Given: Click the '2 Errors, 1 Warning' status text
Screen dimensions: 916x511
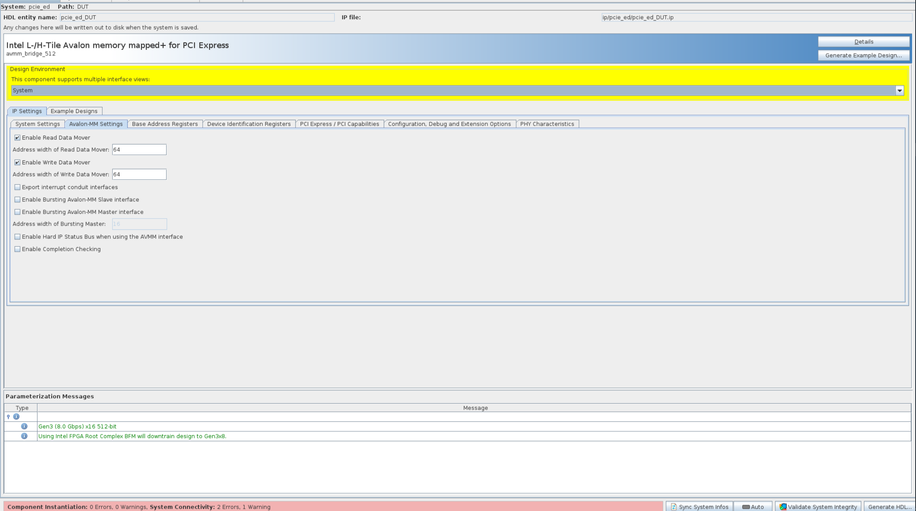Looking at the screenshot, I should click(x=243, y=507).
